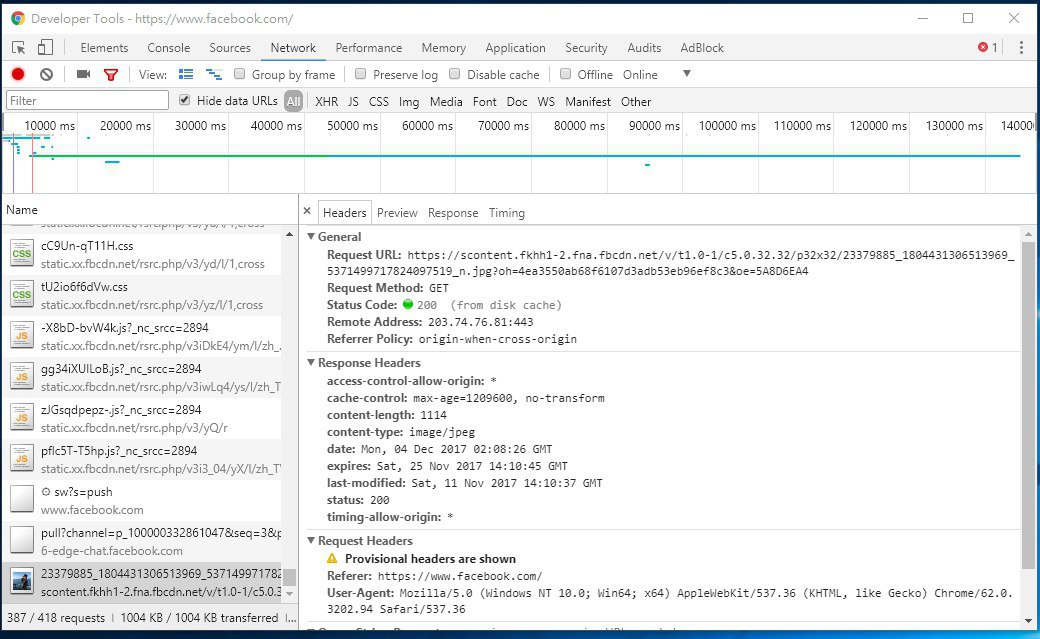
Task: Switch to the Console tab
Action: [168, 48]
